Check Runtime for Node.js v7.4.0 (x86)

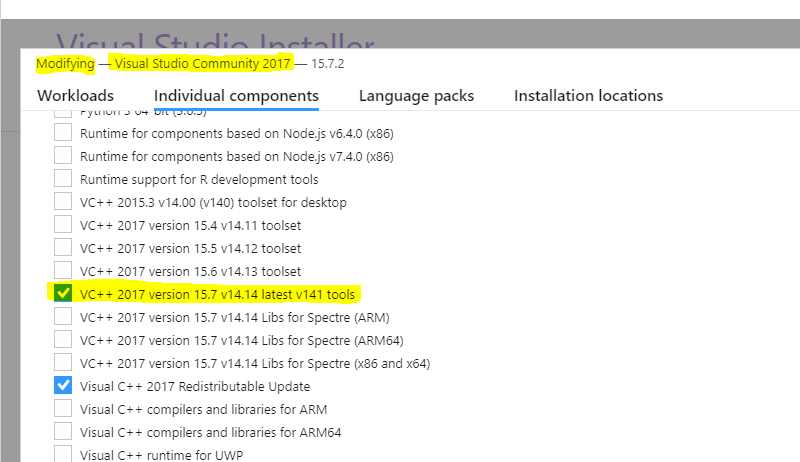coord(63,156)
